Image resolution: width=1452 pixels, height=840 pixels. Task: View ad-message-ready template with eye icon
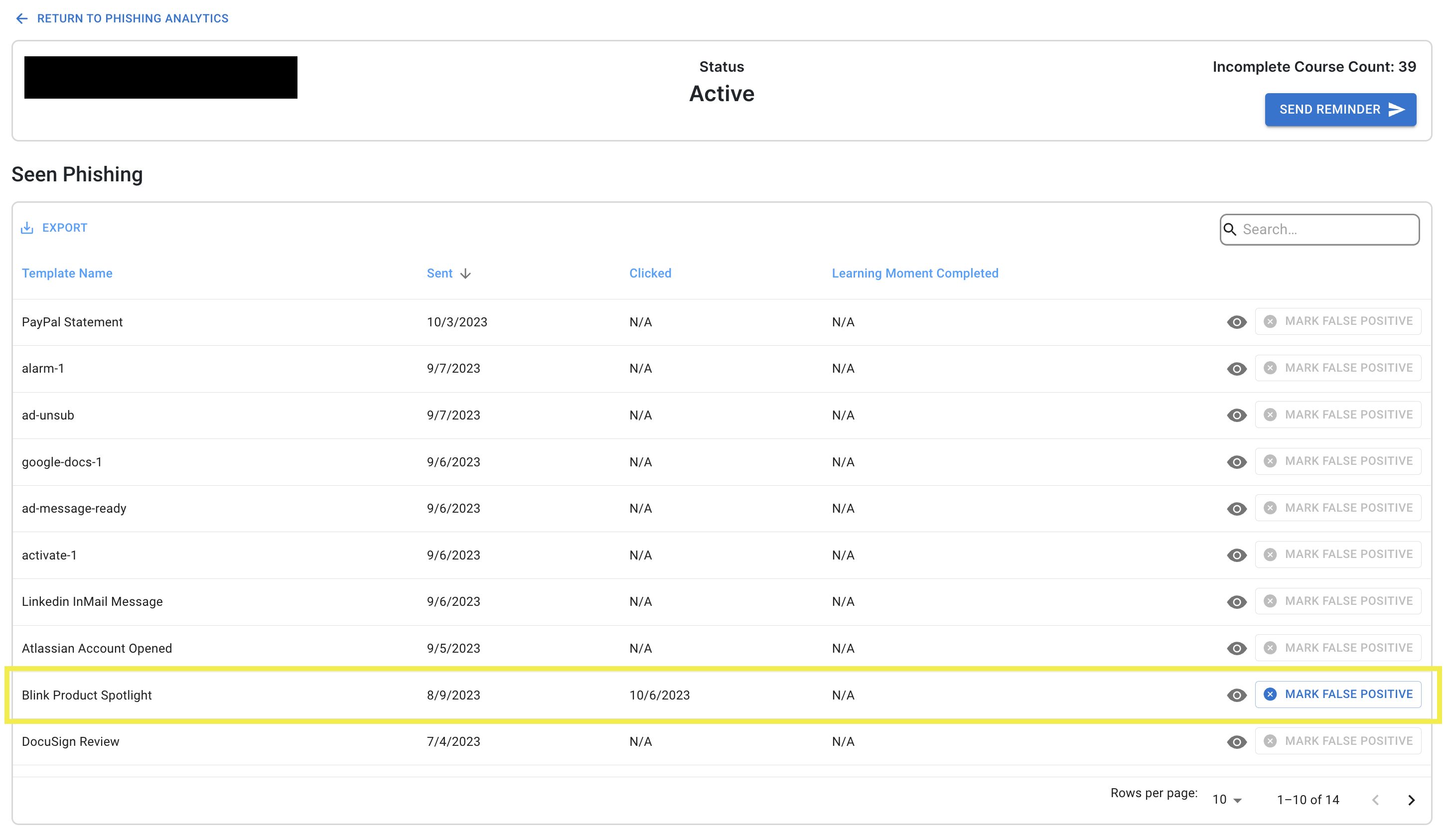click(x=1237, y=509)
